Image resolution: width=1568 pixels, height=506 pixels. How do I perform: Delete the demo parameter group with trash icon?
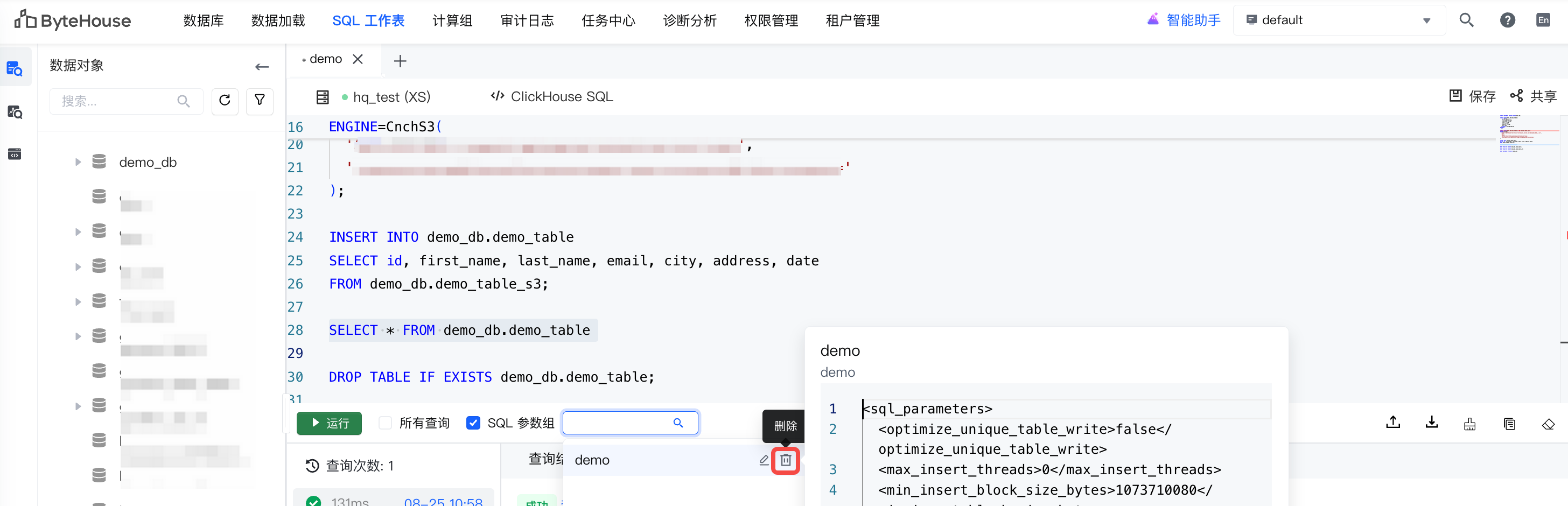coord(786,460)
